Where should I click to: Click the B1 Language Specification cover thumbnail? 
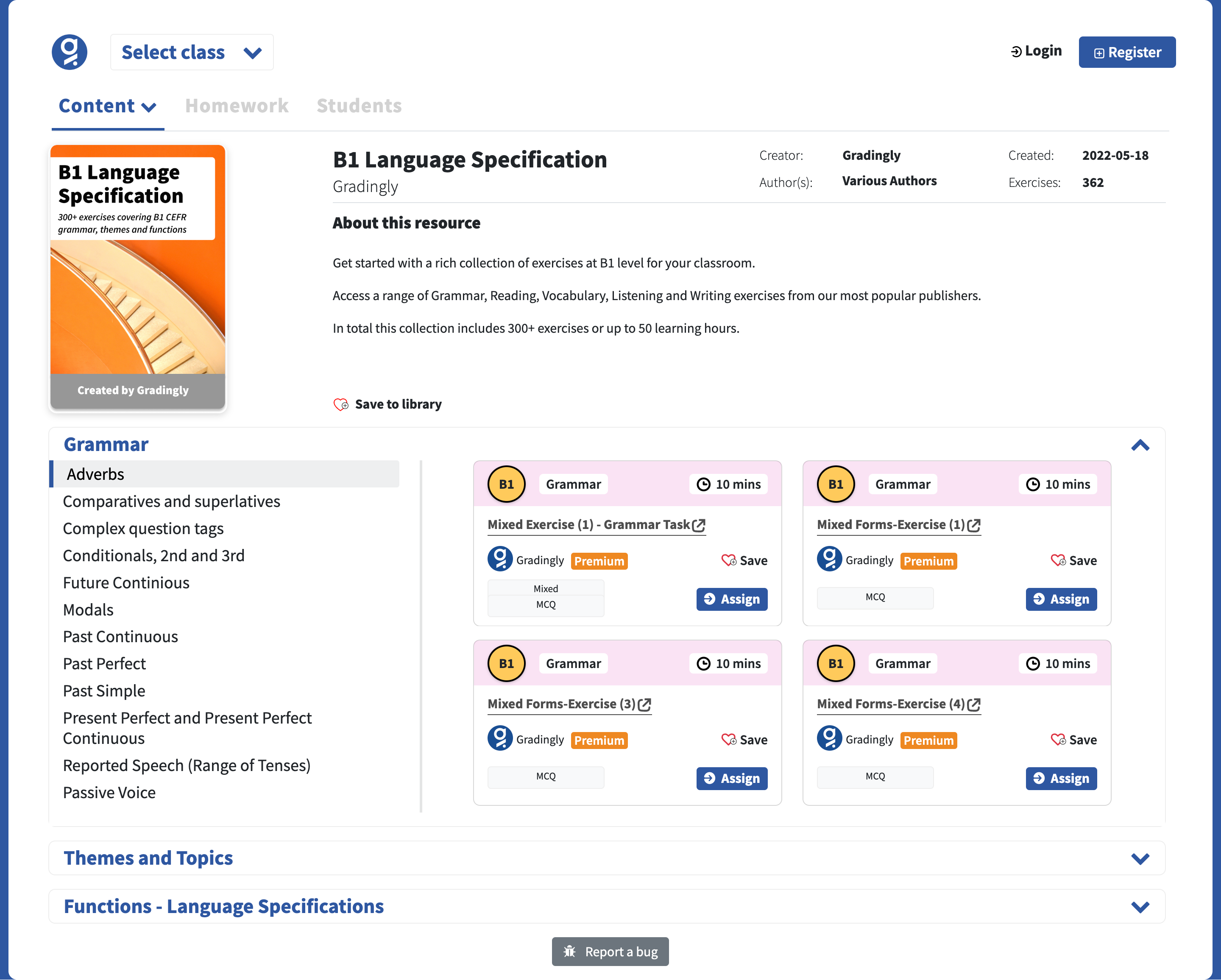coord(138,277)
